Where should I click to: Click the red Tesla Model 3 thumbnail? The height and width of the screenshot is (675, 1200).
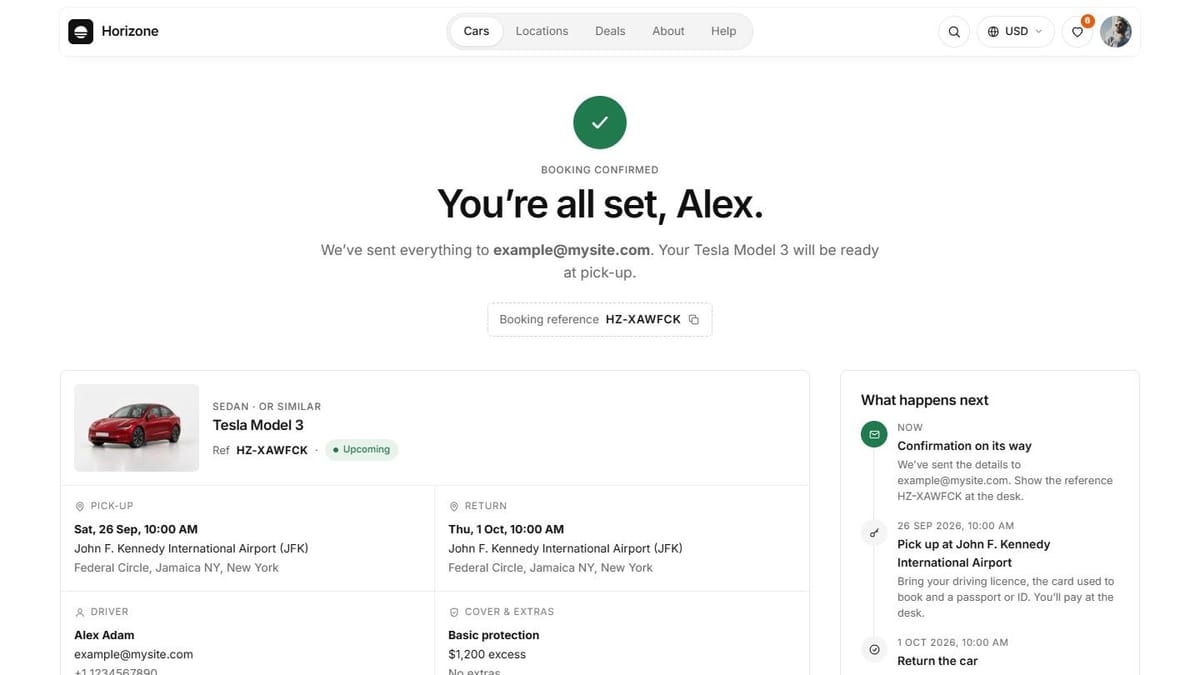[x=137, y=428]
